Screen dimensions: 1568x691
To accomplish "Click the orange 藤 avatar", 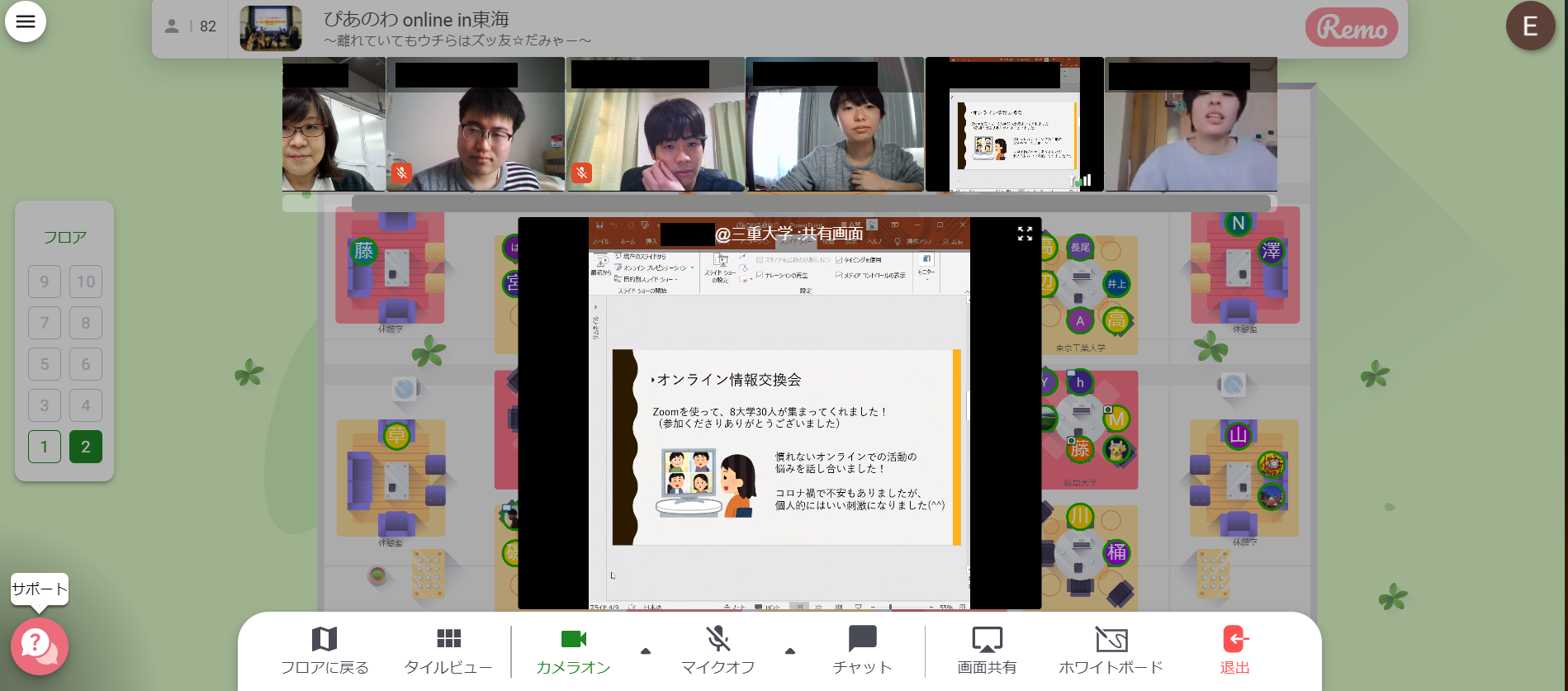I will coord(1080,449).
